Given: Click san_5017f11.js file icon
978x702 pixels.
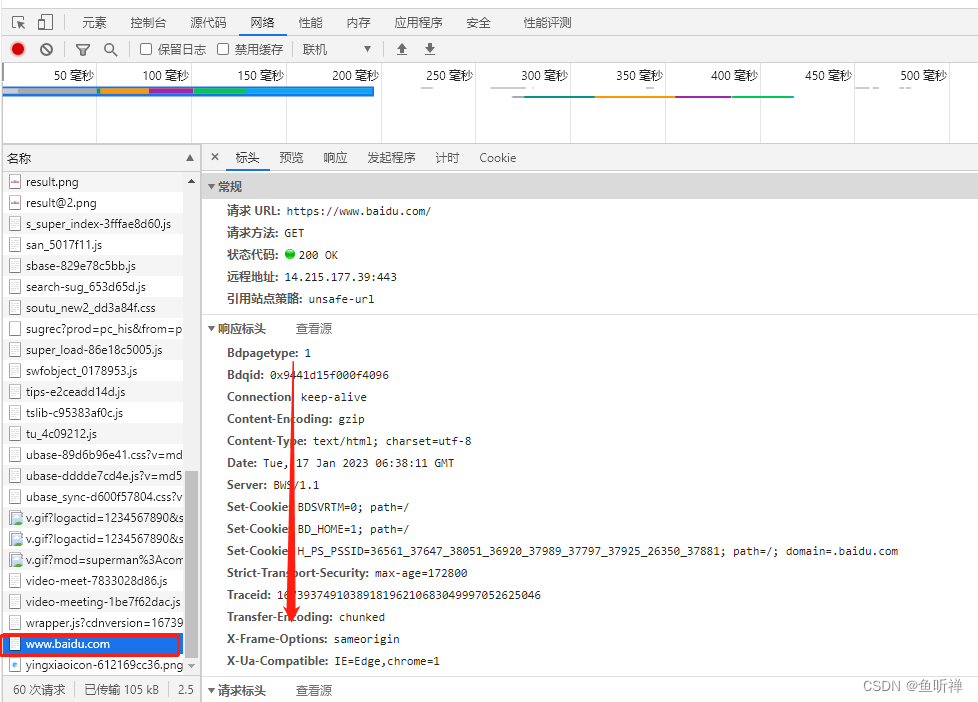Looking at the screenshot, I should point(15,245).
